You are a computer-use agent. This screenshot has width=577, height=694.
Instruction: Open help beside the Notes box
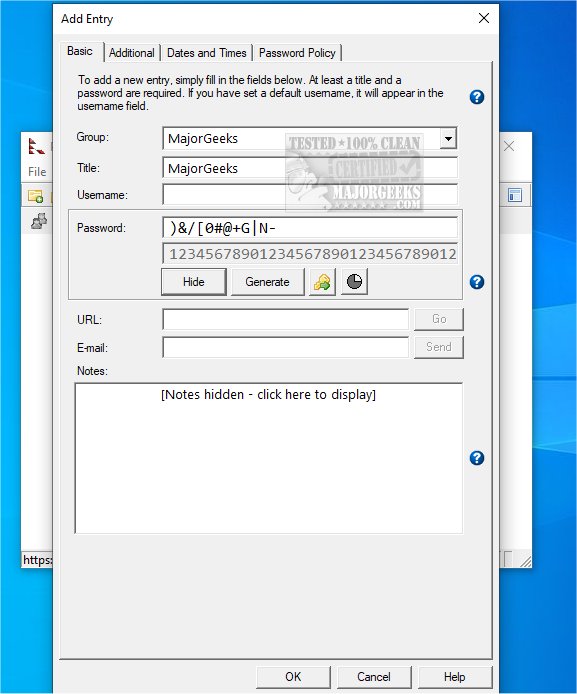click(x=477, y=458)
